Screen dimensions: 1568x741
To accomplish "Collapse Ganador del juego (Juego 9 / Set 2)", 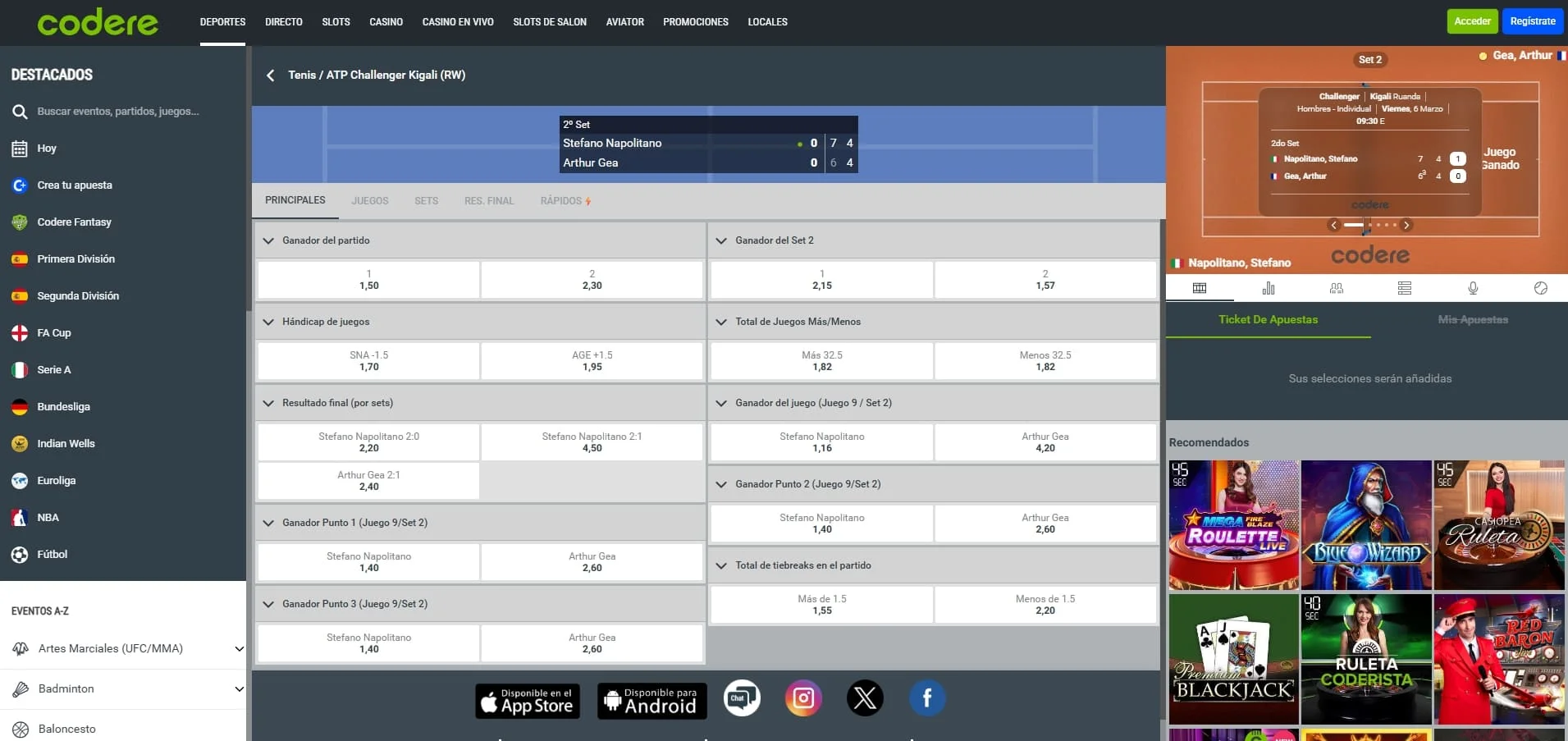I will point(721,403).
